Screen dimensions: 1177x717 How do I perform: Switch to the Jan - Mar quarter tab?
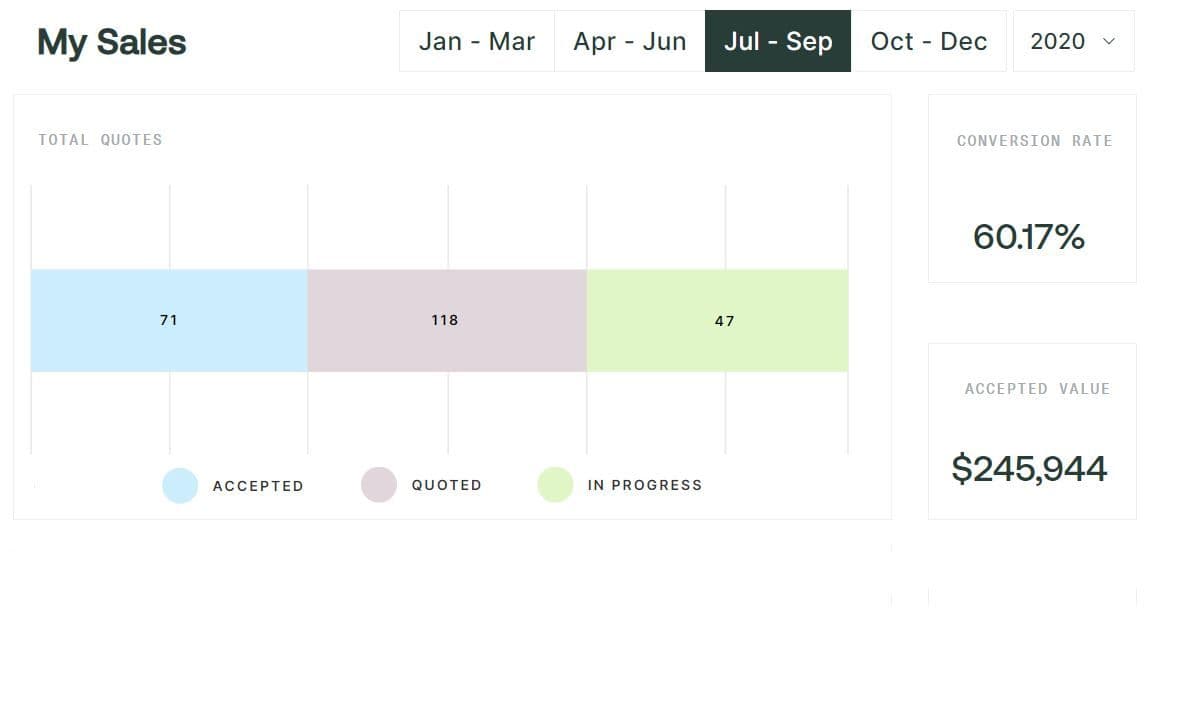[477, 41]
